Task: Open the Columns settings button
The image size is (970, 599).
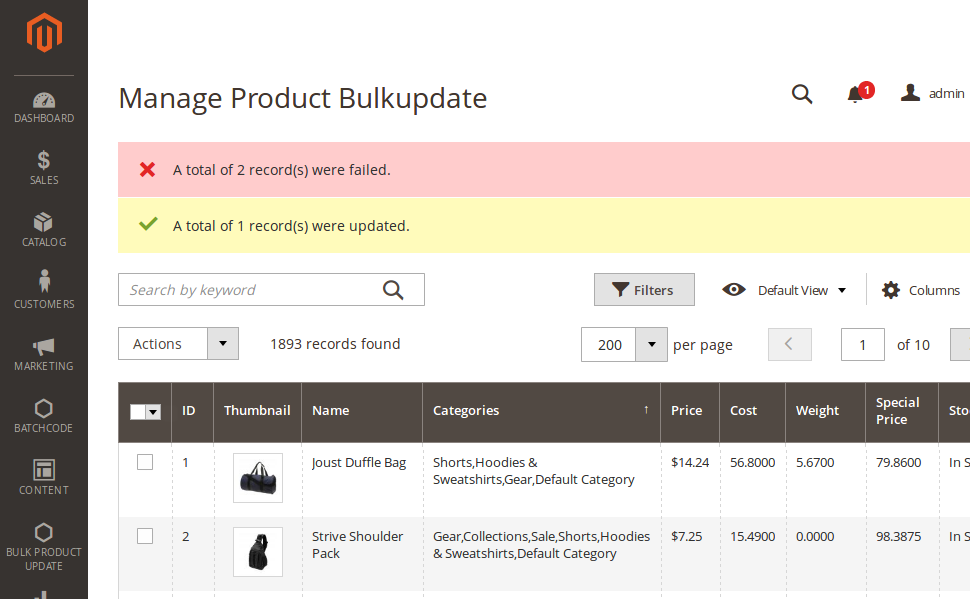Action: [x=921, y=290]
